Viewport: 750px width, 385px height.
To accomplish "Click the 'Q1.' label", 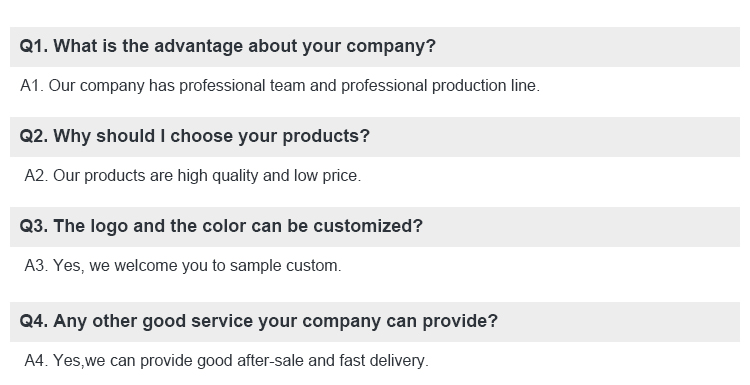I will pos(34,46).
